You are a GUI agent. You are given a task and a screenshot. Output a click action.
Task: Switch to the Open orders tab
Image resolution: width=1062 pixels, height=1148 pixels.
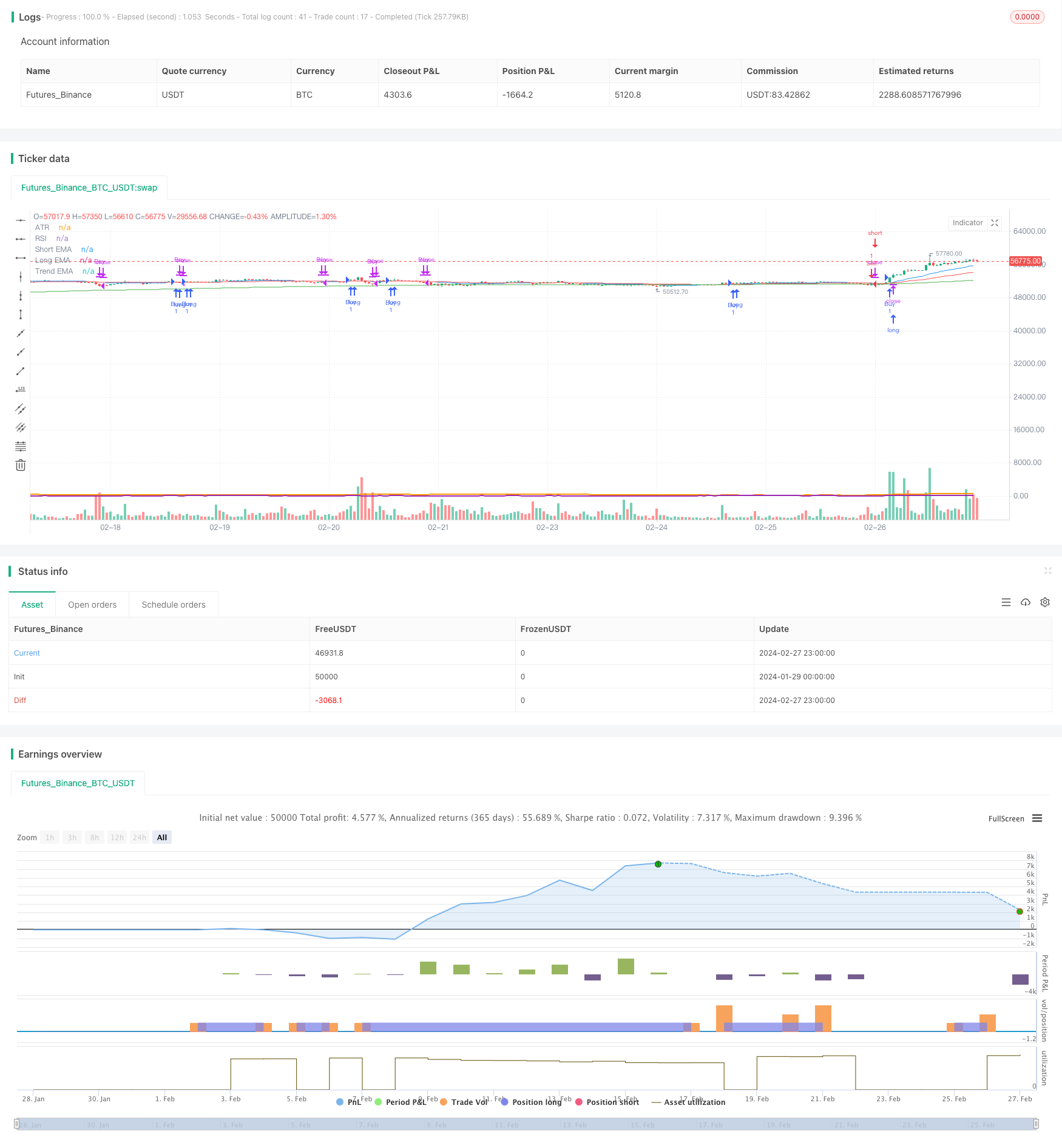tap(92, 605)
